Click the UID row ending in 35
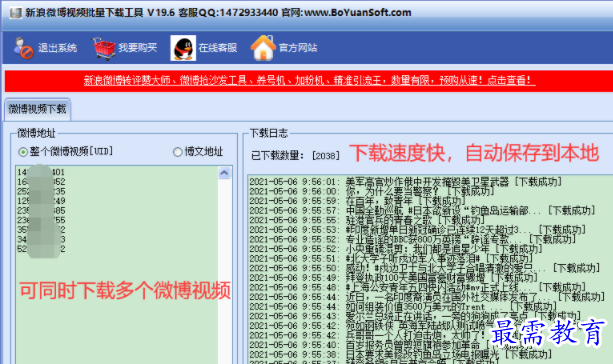The image size is (613, 364). 41,191
